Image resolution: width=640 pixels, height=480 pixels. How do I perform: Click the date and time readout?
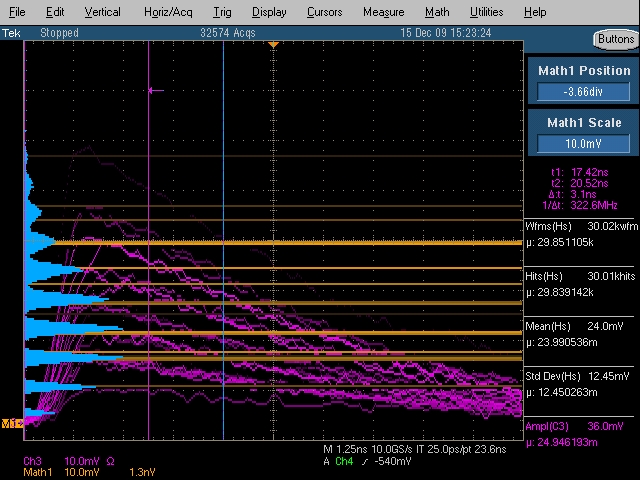[x=446, y=33]
